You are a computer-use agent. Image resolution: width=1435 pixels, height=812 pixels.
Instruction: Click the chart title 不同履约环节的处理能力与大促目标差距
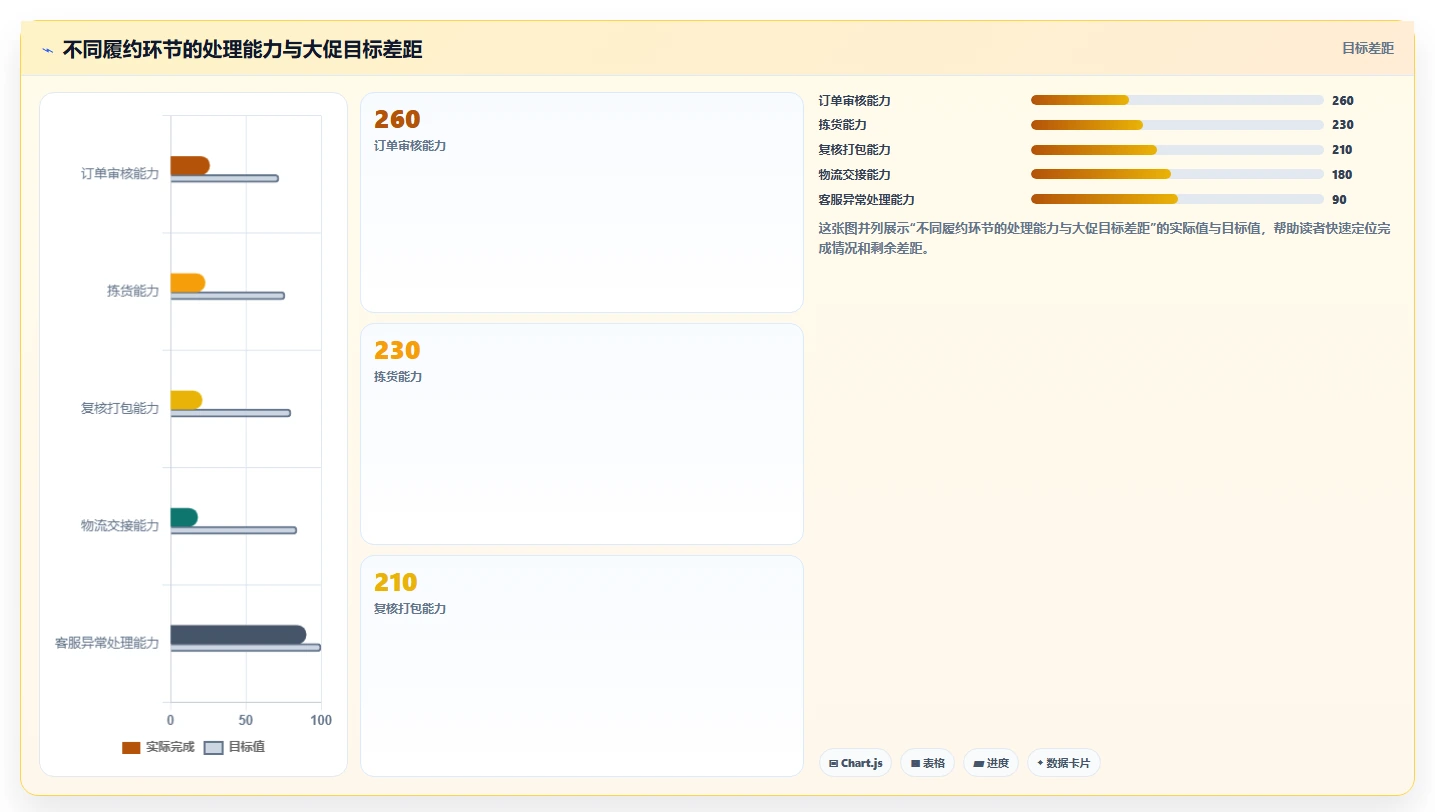point(242,50)
